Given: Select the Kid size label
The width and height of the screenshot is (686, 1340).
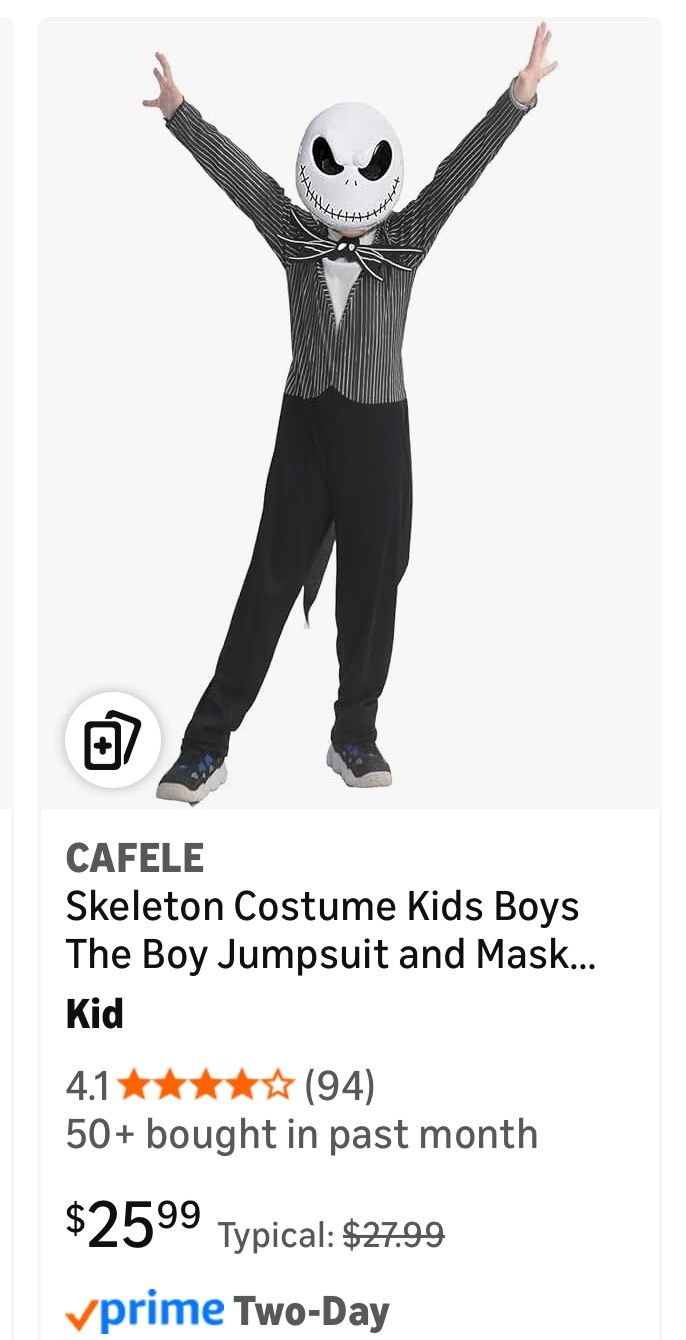Looking at the screenshot, I should (95, 1014).
